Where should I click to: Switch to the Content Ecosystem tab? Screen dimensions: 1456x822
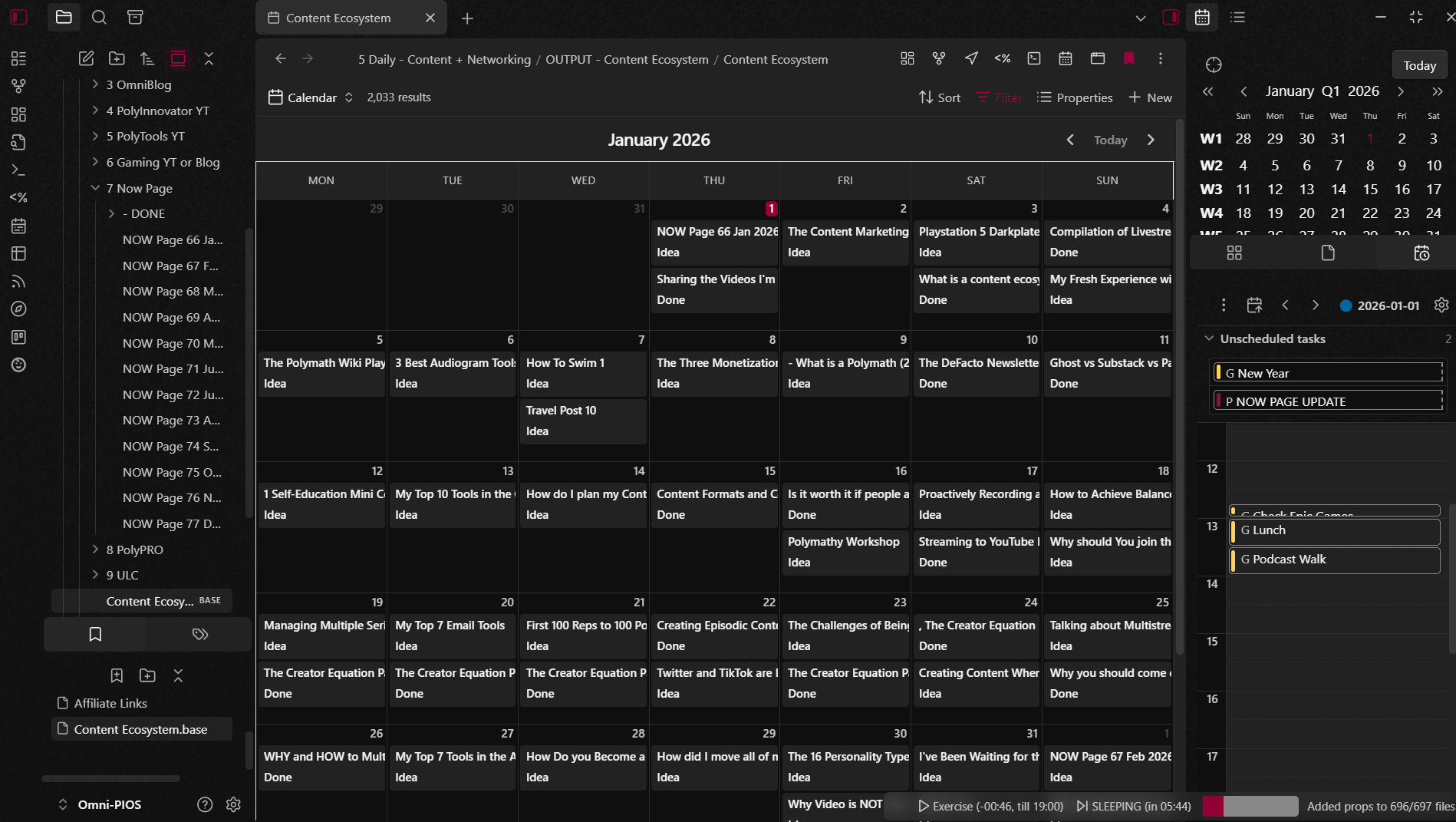(338, 18)
